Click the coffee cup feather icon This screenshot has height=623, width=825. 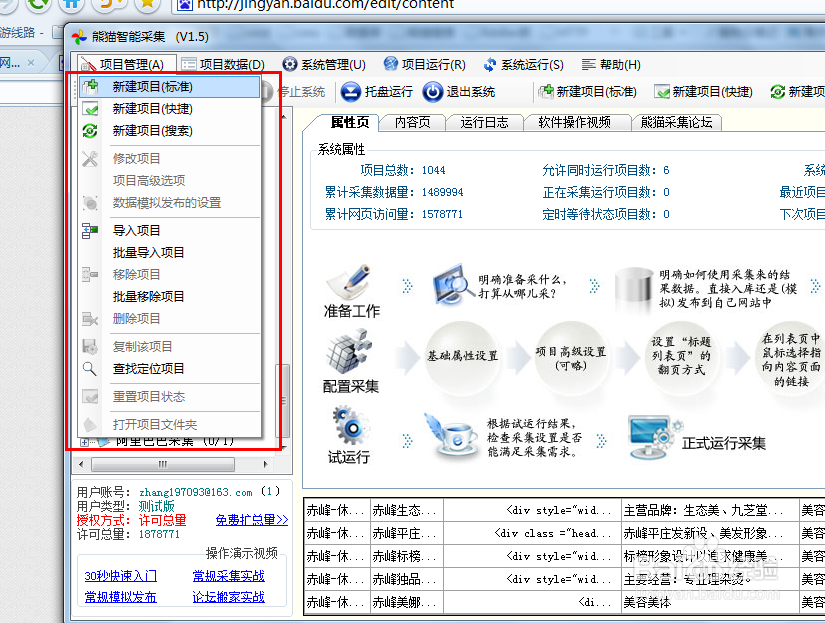pyautogui.click(x=452, y=436)
